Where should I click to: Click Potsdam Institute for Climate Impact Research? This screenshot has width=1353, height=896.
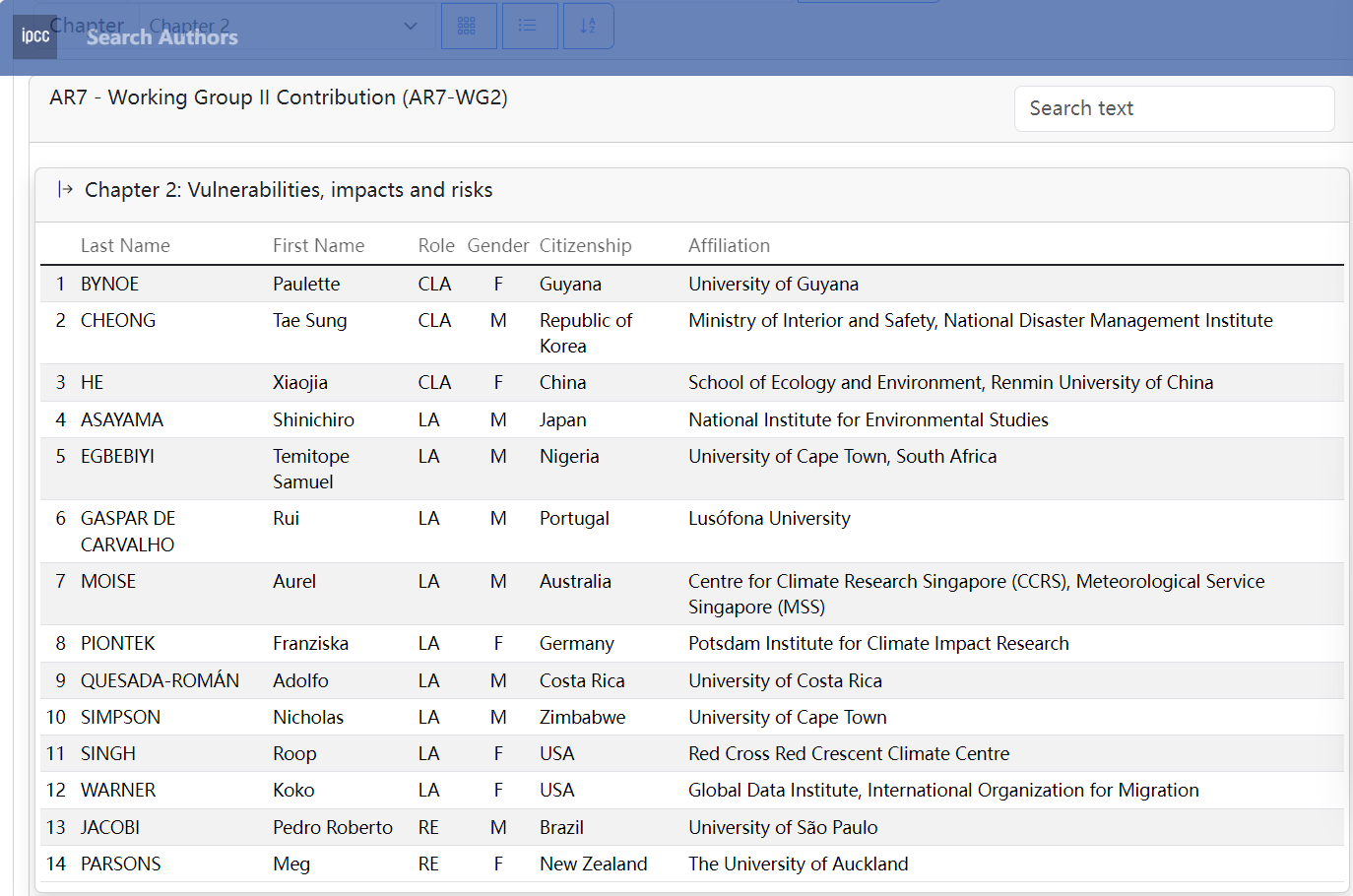877,644
